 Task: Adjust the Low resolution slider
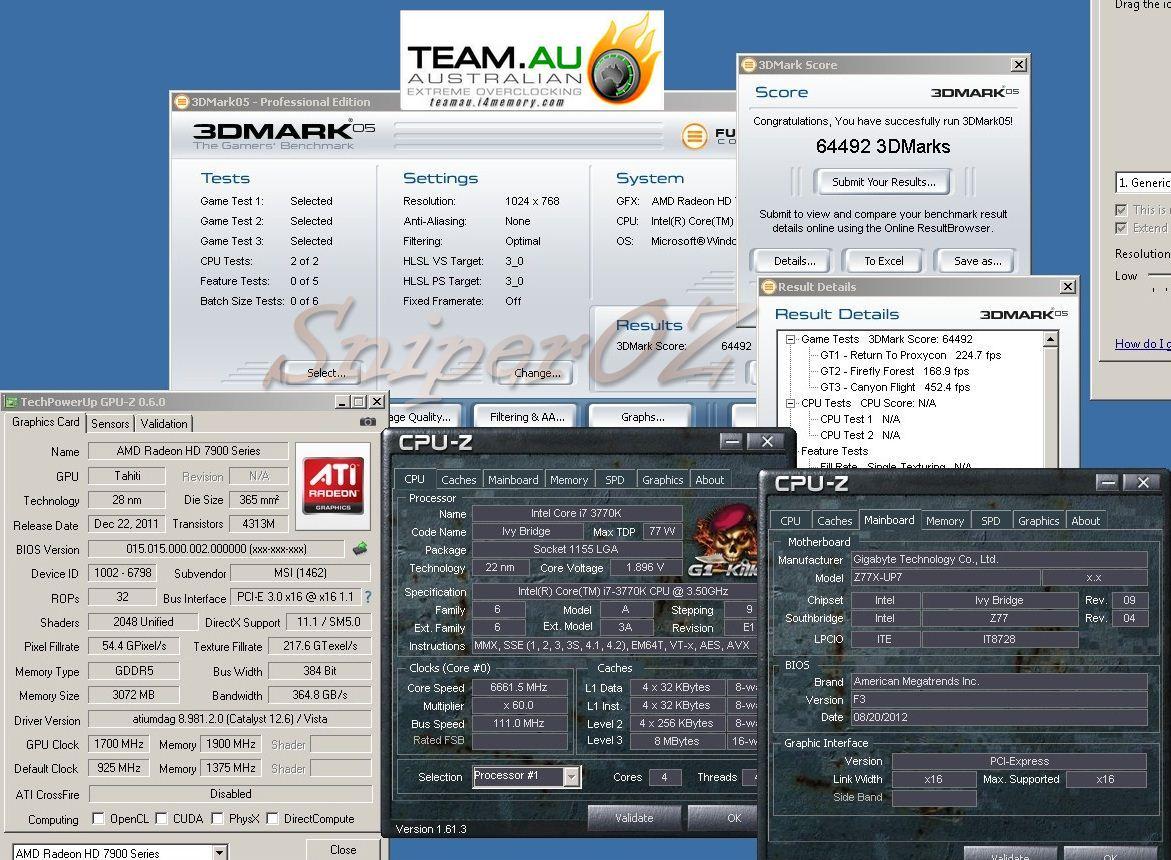pos(1159,276)
